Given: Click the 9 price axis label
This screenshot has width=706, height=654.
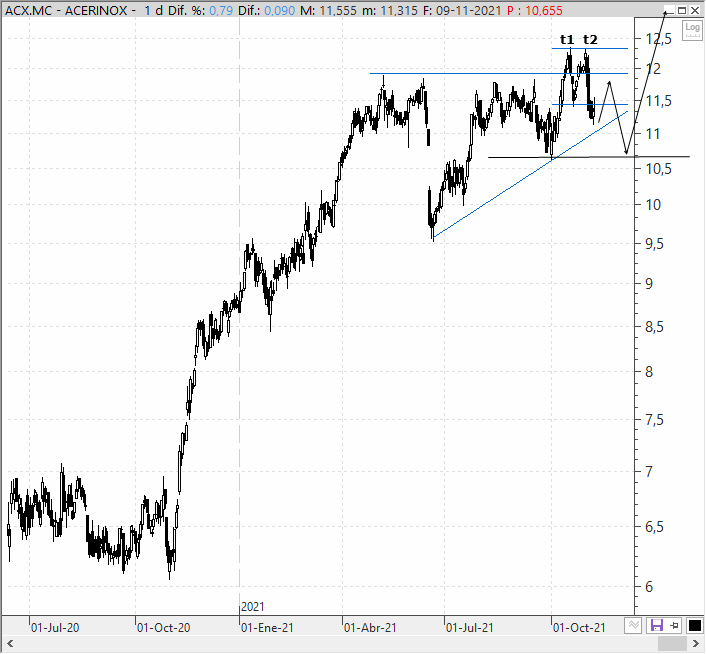Looking at the screenshot, I should tap(649, 284).
